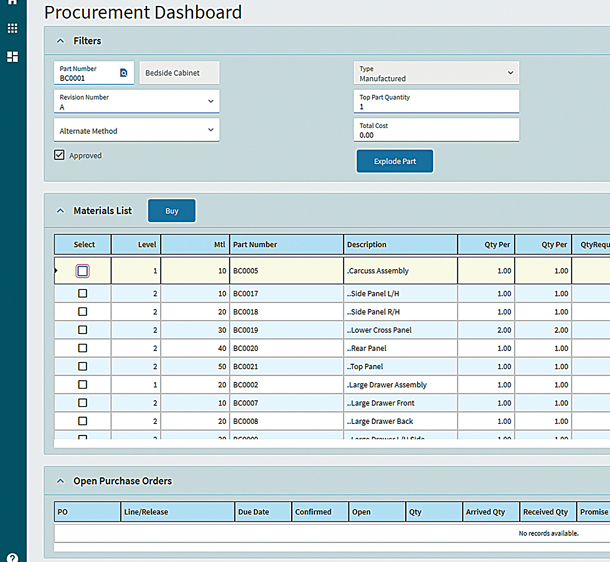
Task: Click the help question mark icon
Action: (13, 556)
